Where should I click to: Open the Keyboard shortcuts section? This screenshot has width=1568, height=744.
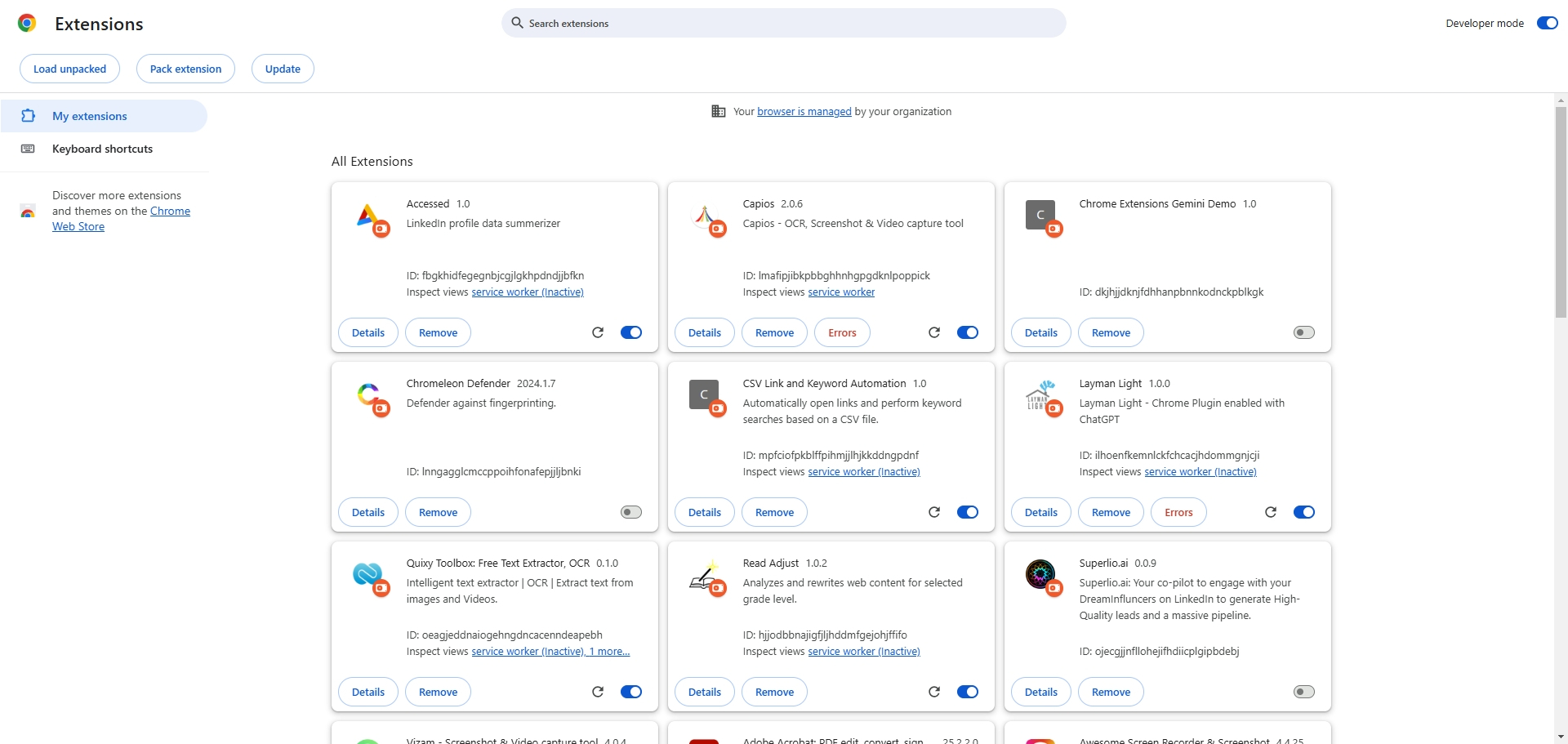tap(104, 149)
